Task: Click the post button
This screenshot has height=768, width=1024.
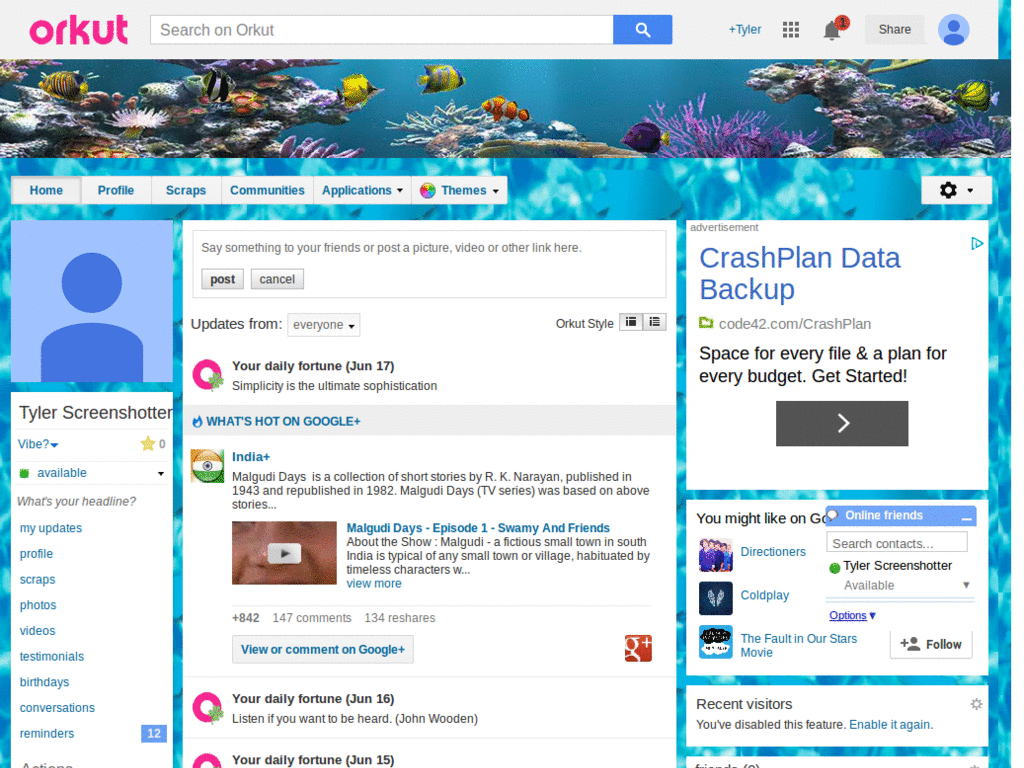Action: point(222,279)
